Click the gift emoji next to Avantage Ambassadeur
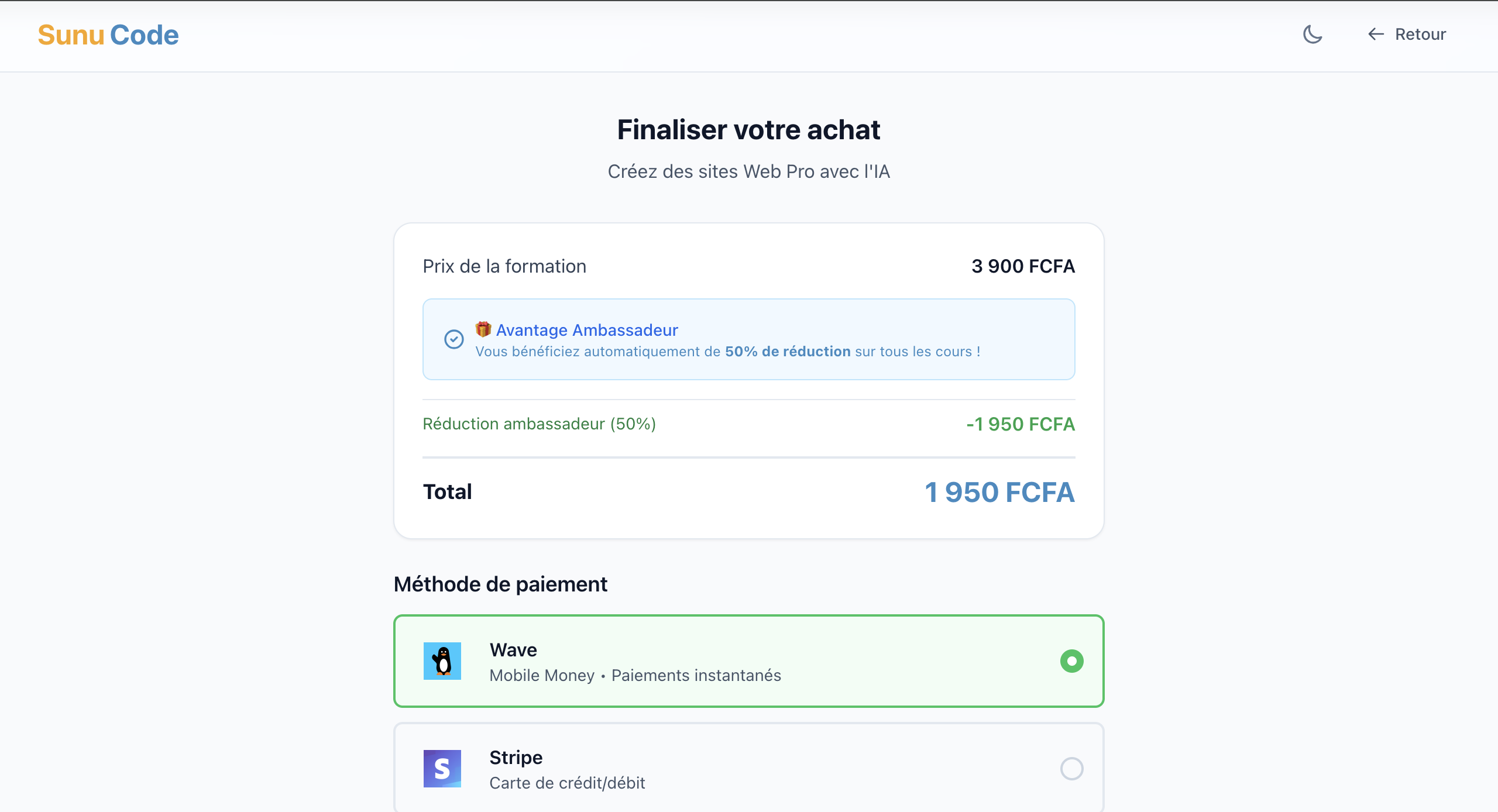Viewport: 1498px width, 812px height. click(x=483, y=329)
